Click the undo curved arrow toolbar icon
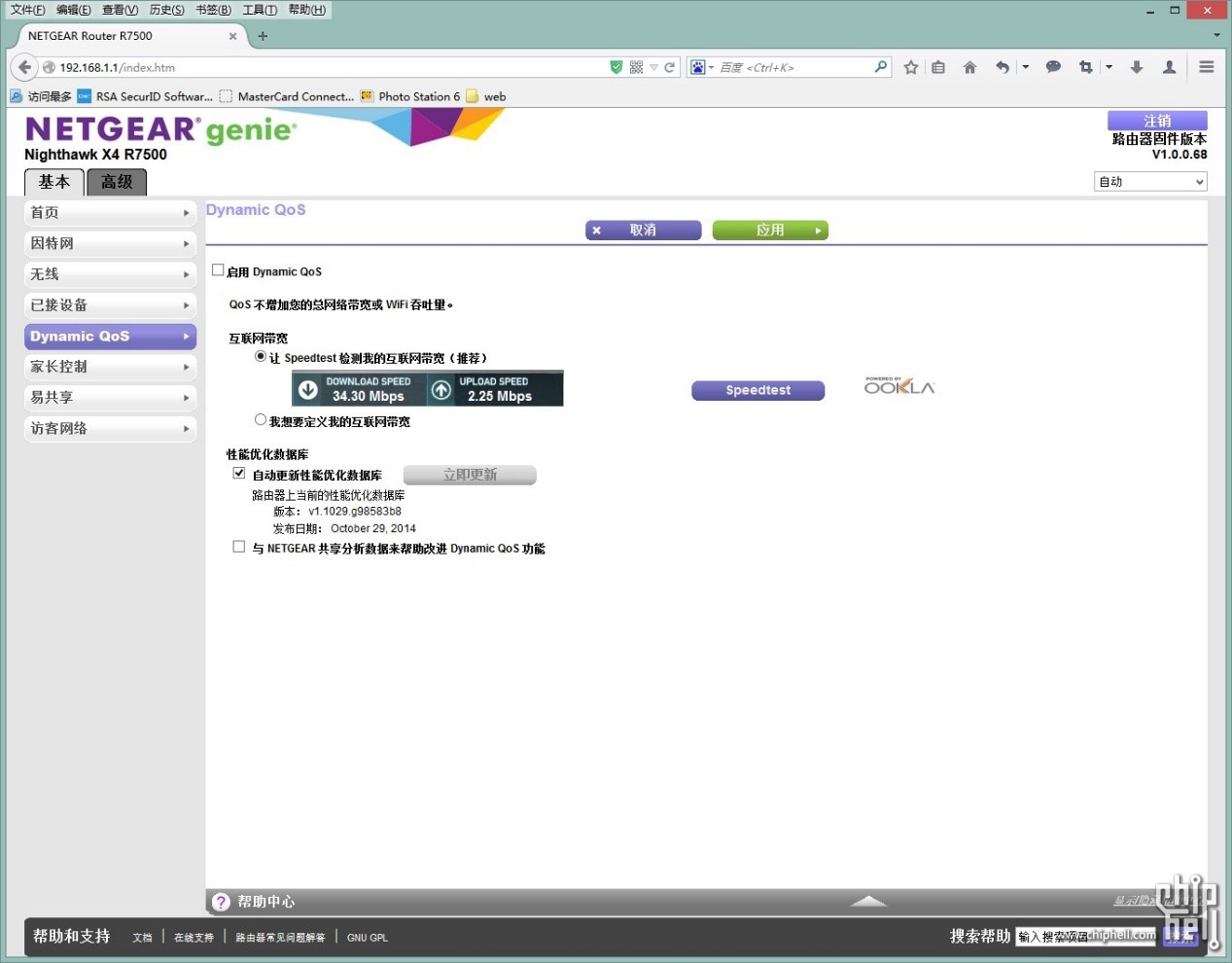The height and width of the screenshot is (963, 1232). click(x=1003, y=67)
